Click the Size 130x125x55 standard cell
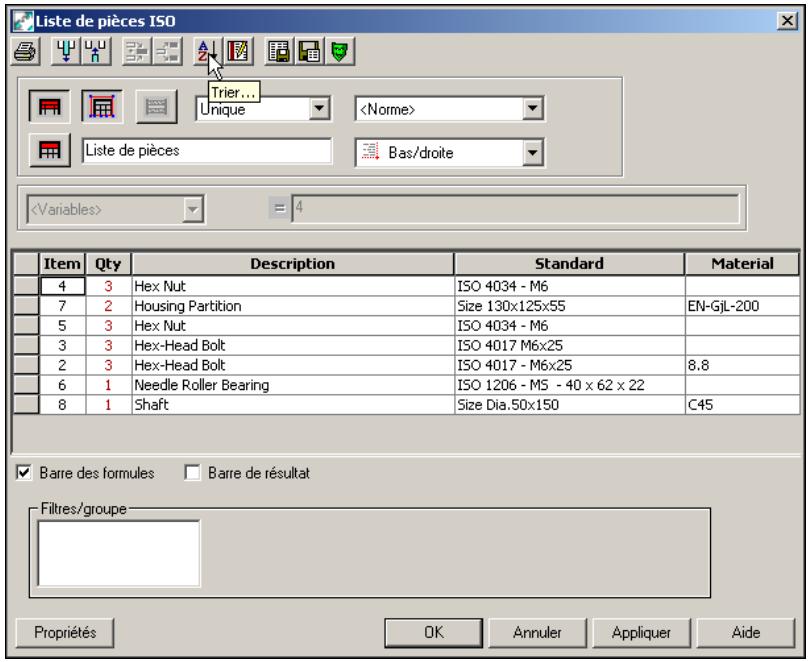The height and width of the screenshot is (662, 810). tap(569, 306)
